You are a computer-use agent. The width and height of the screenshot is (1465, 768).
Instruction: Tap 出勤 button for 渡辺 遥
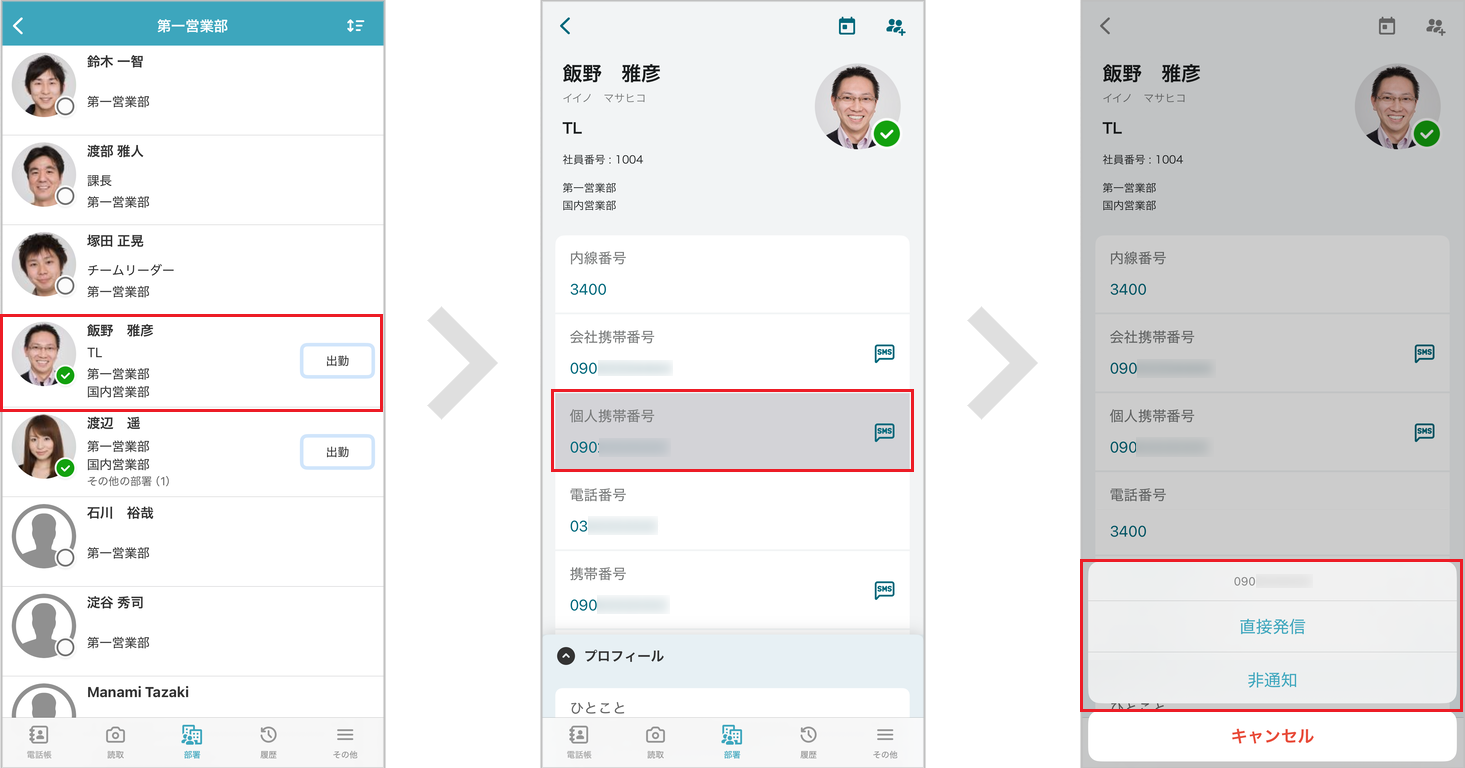pyautogui.click(x=338, y=452)
